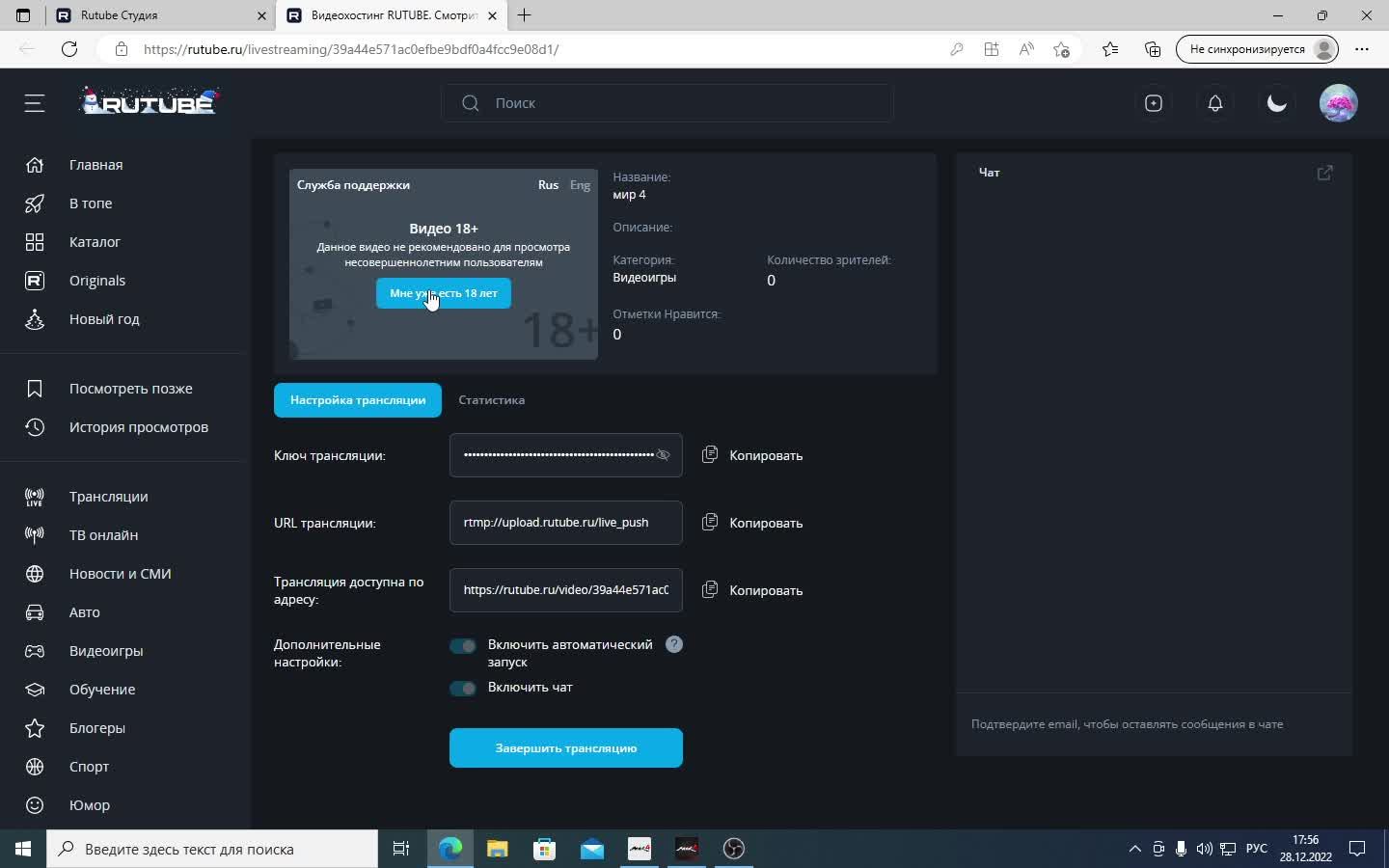Screen dimensions: 1389x868
Task: Open tab actions menu icon
Action: pos(23,15)
